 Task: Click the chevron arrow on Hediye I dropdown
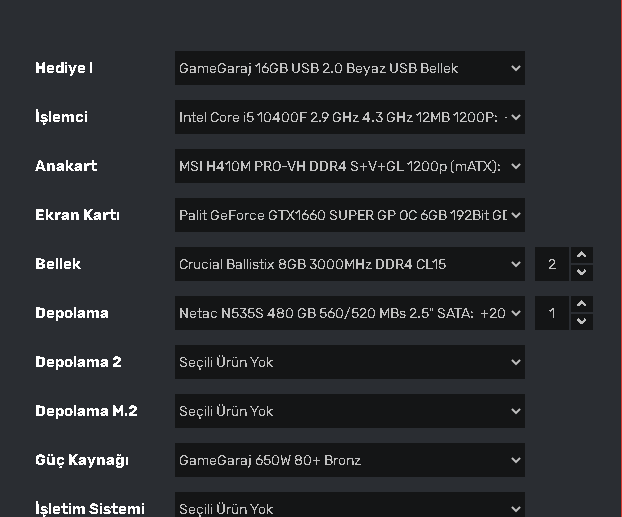point(515,68)
